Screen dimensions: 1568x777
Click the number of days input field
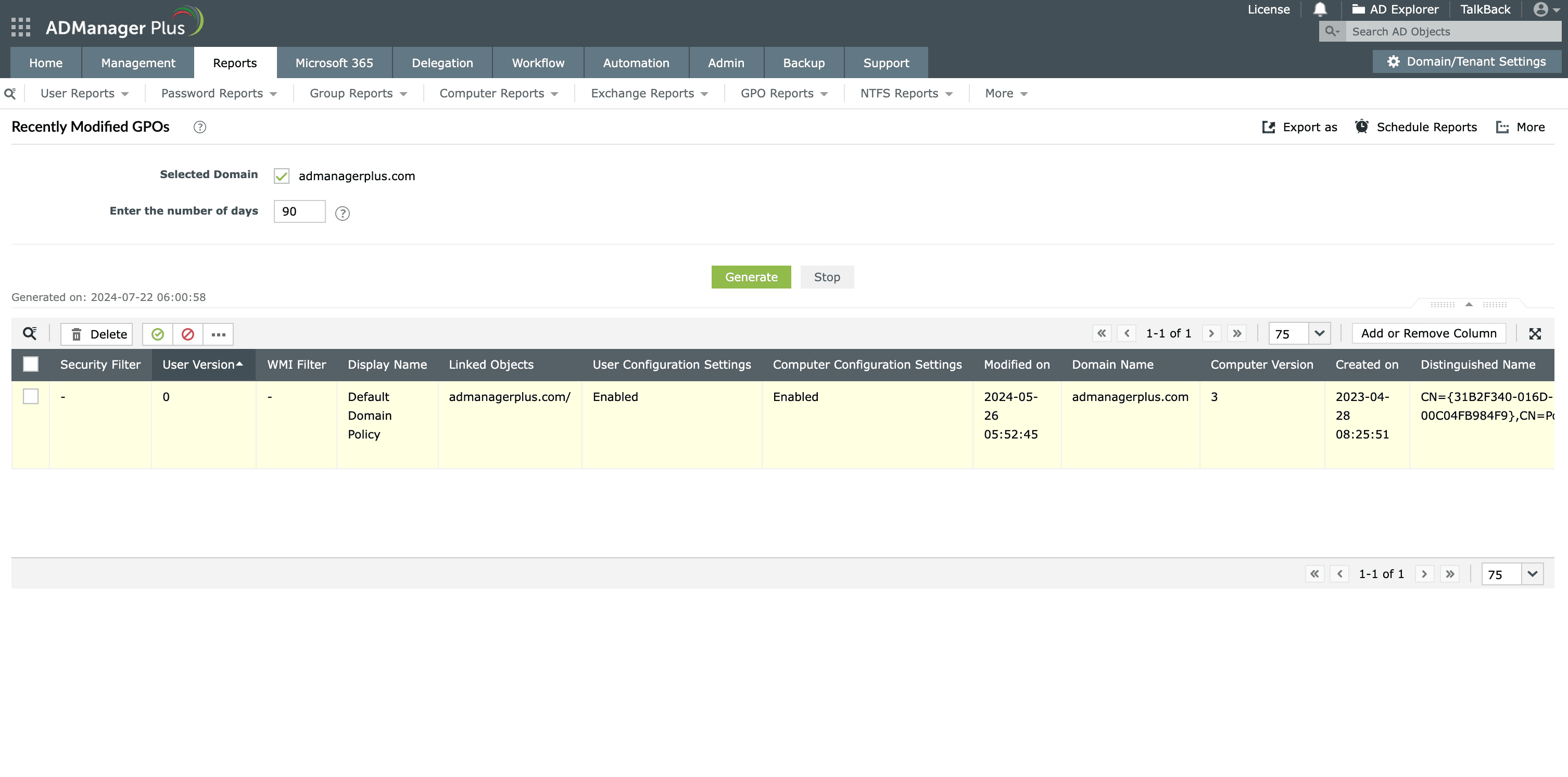[299, 211]
